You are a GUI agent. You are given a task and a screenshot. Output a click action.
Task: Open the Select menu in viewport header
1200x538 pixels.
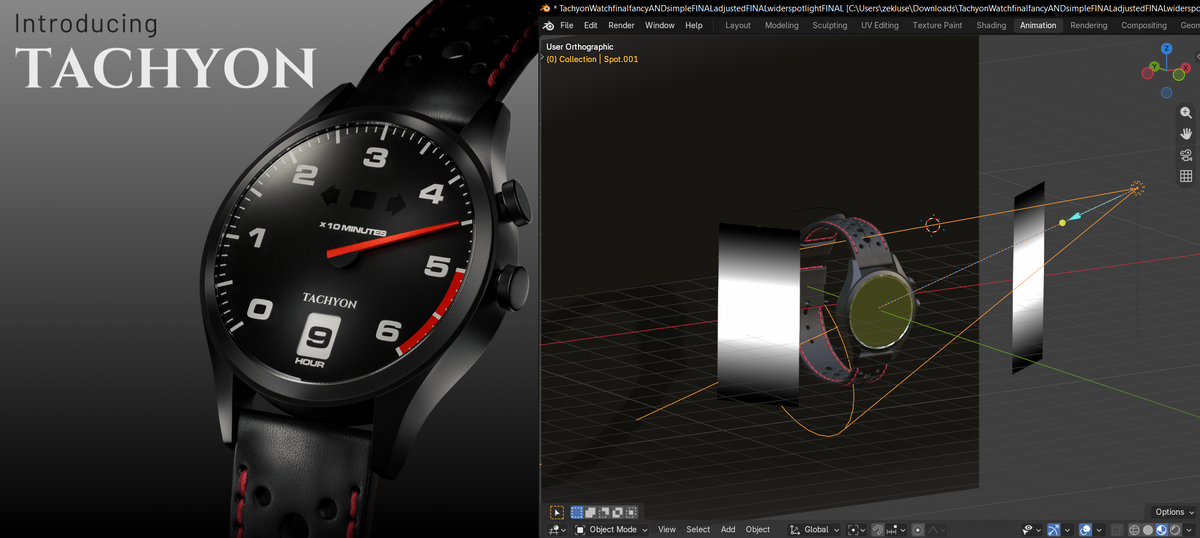pyautogui.click(x=698, y=529)
